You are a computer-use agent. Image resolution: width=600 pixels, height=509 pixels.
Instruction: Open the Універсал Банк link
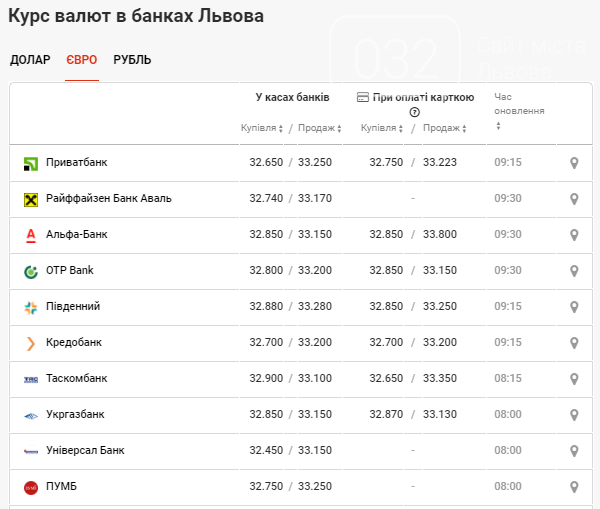[x=85, y=451]
